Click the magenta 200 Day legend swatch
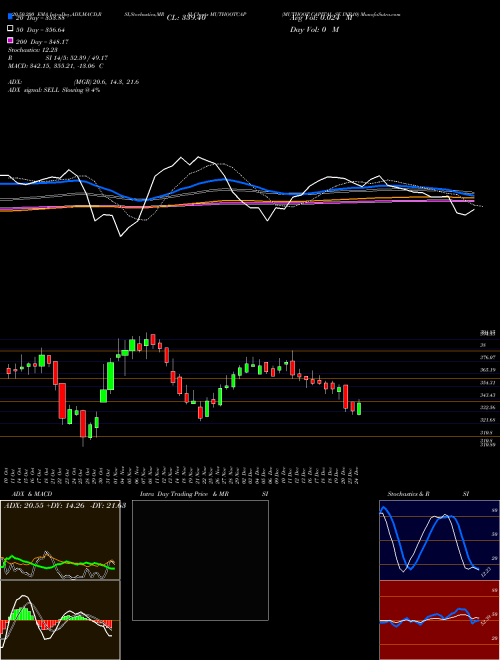Screen dimensions: 500x660 point(10,40)
